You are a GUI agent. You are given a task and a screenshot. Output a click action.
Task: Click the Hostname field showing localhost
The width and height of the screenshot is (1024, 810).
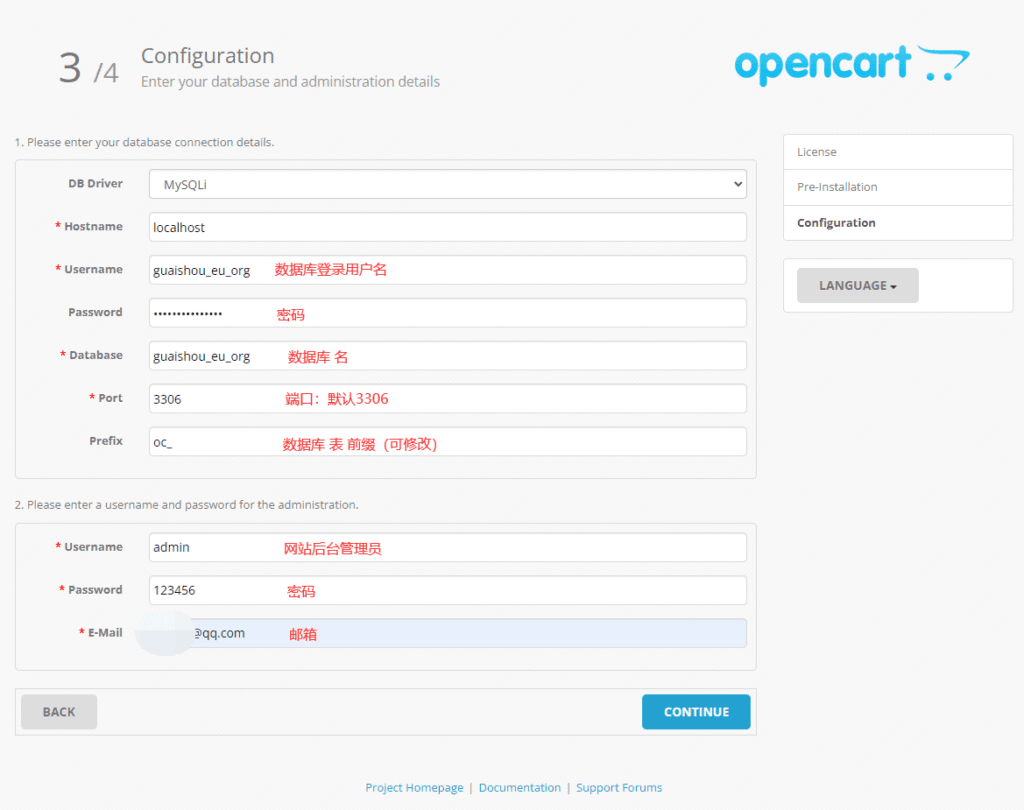(447, 227)
